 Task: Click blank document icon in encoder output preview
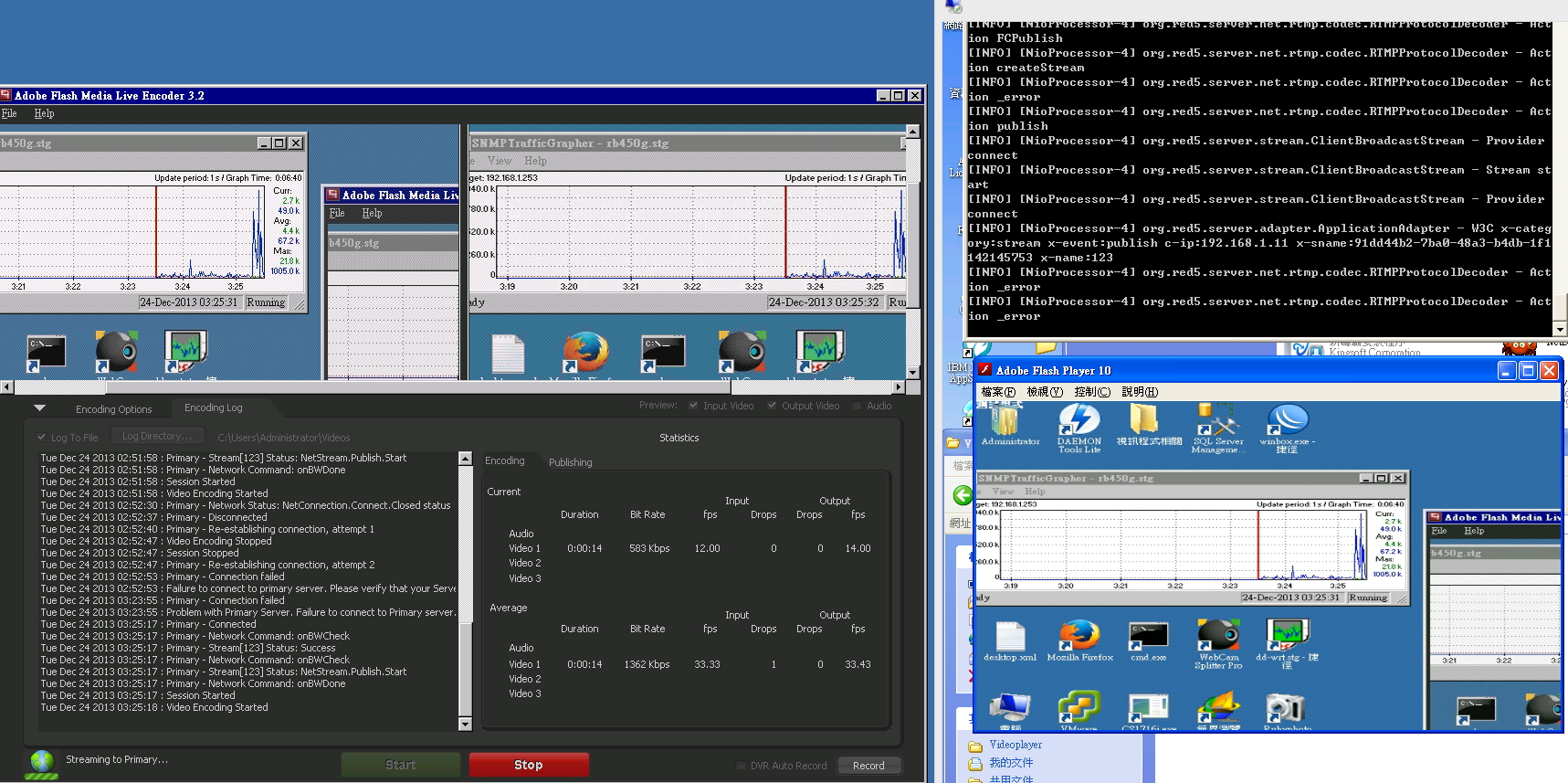pos(508,354)
